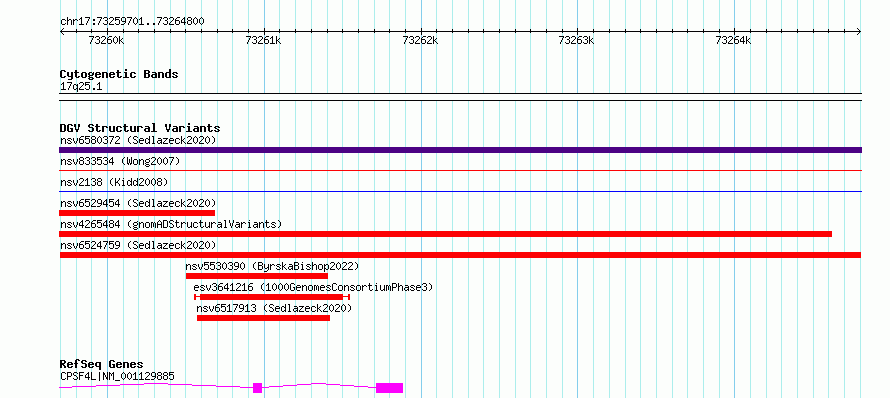Viewport: 890px width, 398px height.
Task: Click the nsv6529454 (Sedlazeck2020) label
Action: (138, 203)
